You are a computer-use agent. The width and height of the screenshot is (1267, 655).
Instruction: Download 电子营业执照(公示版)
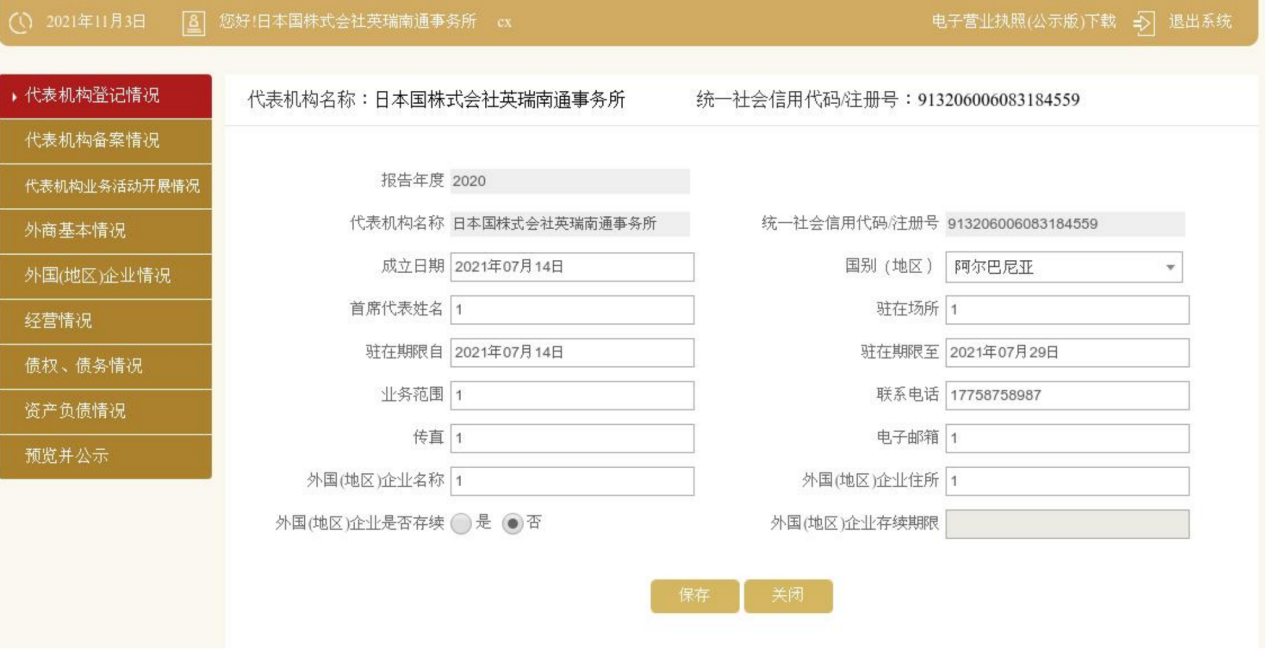(x=1024, y=22)
